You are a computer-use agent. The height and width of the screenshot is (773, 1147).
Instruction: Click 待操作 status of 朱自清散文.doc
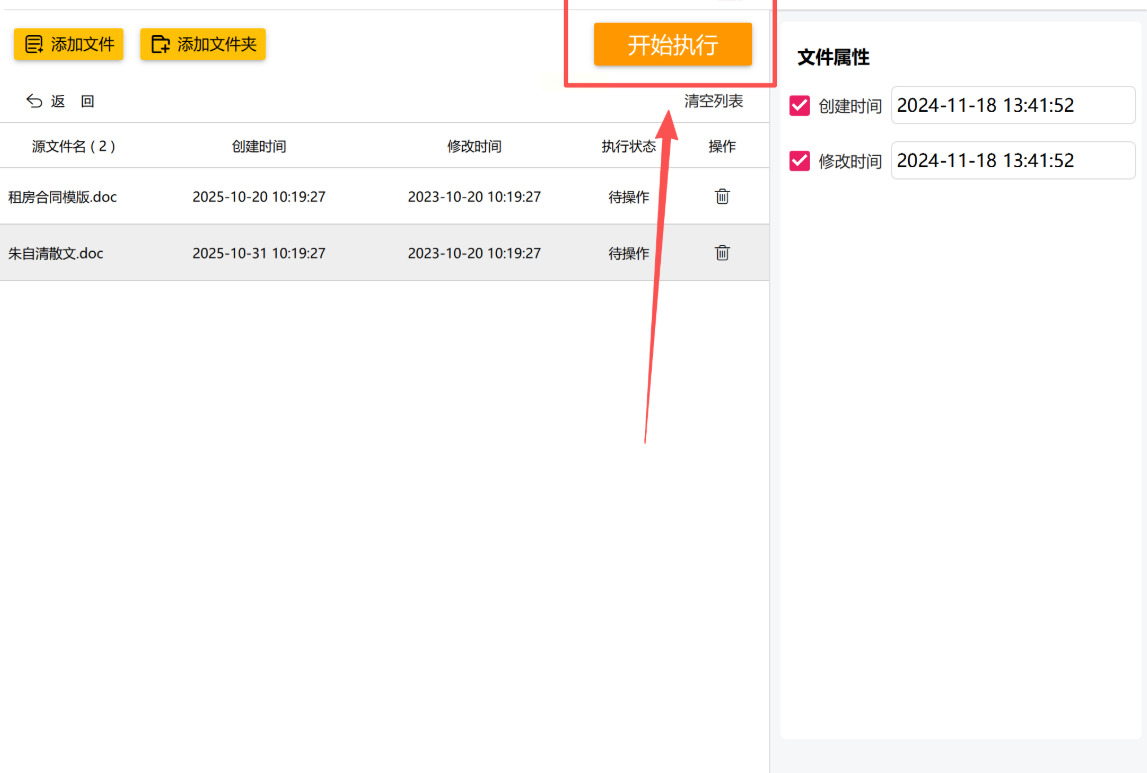click(x=628, y=253)
